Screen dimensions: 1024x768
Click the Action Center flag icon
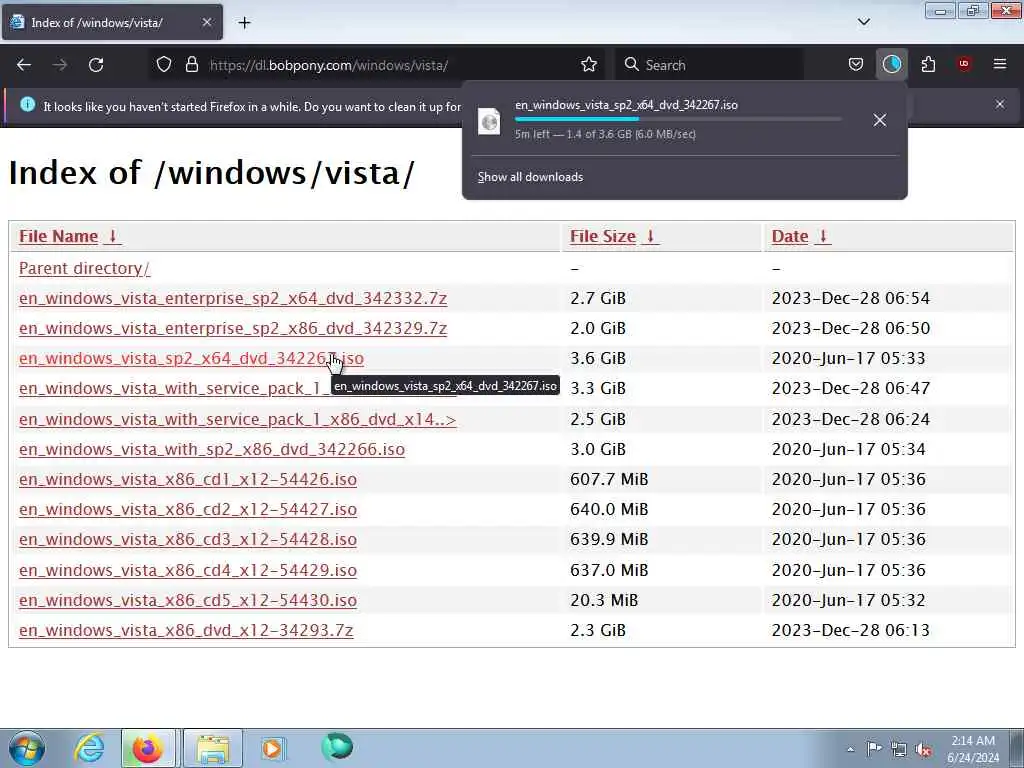point(874,748)
